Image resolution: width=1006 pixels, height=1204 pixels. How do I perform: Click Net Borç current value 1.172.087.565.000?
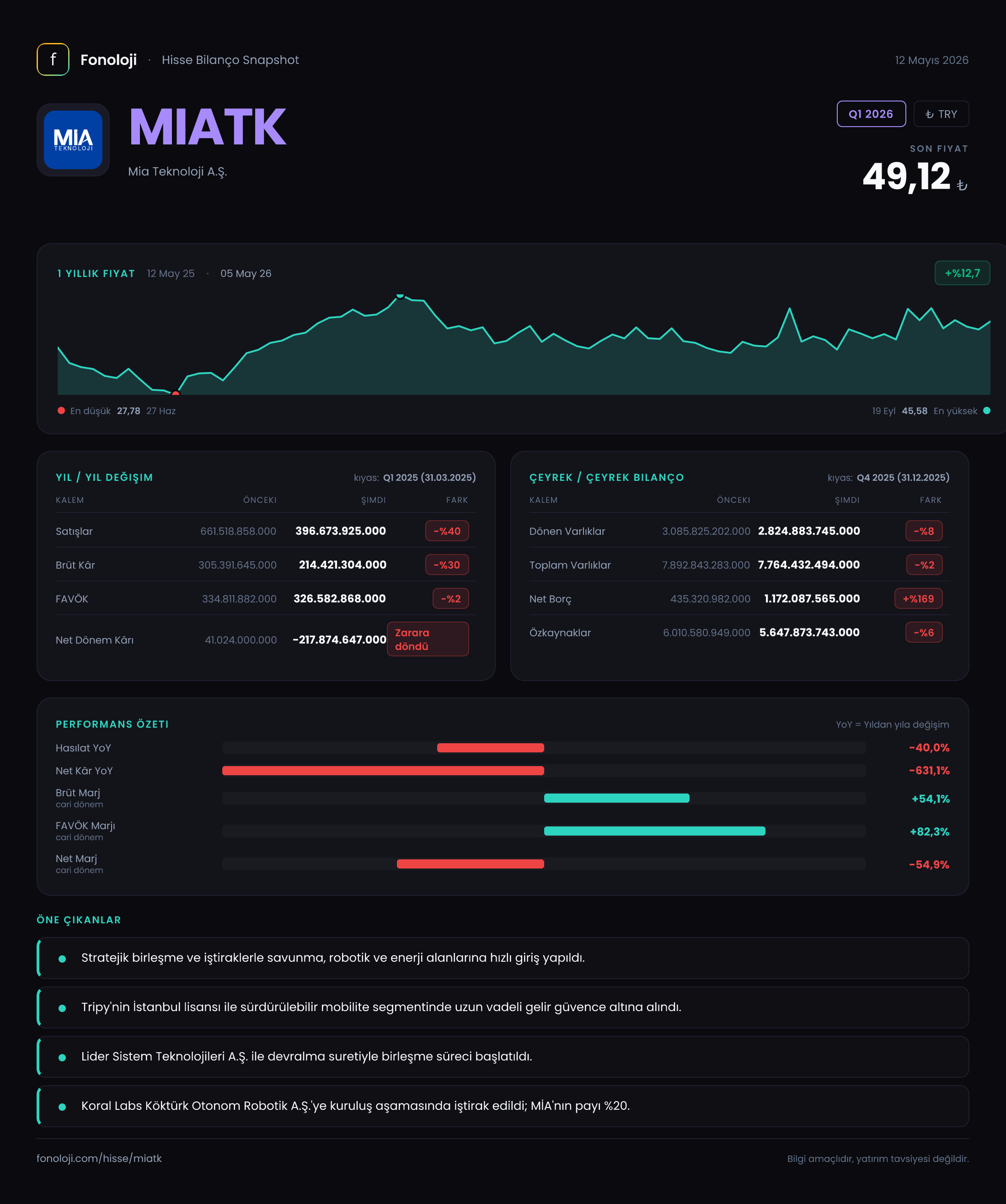[812, 598]
